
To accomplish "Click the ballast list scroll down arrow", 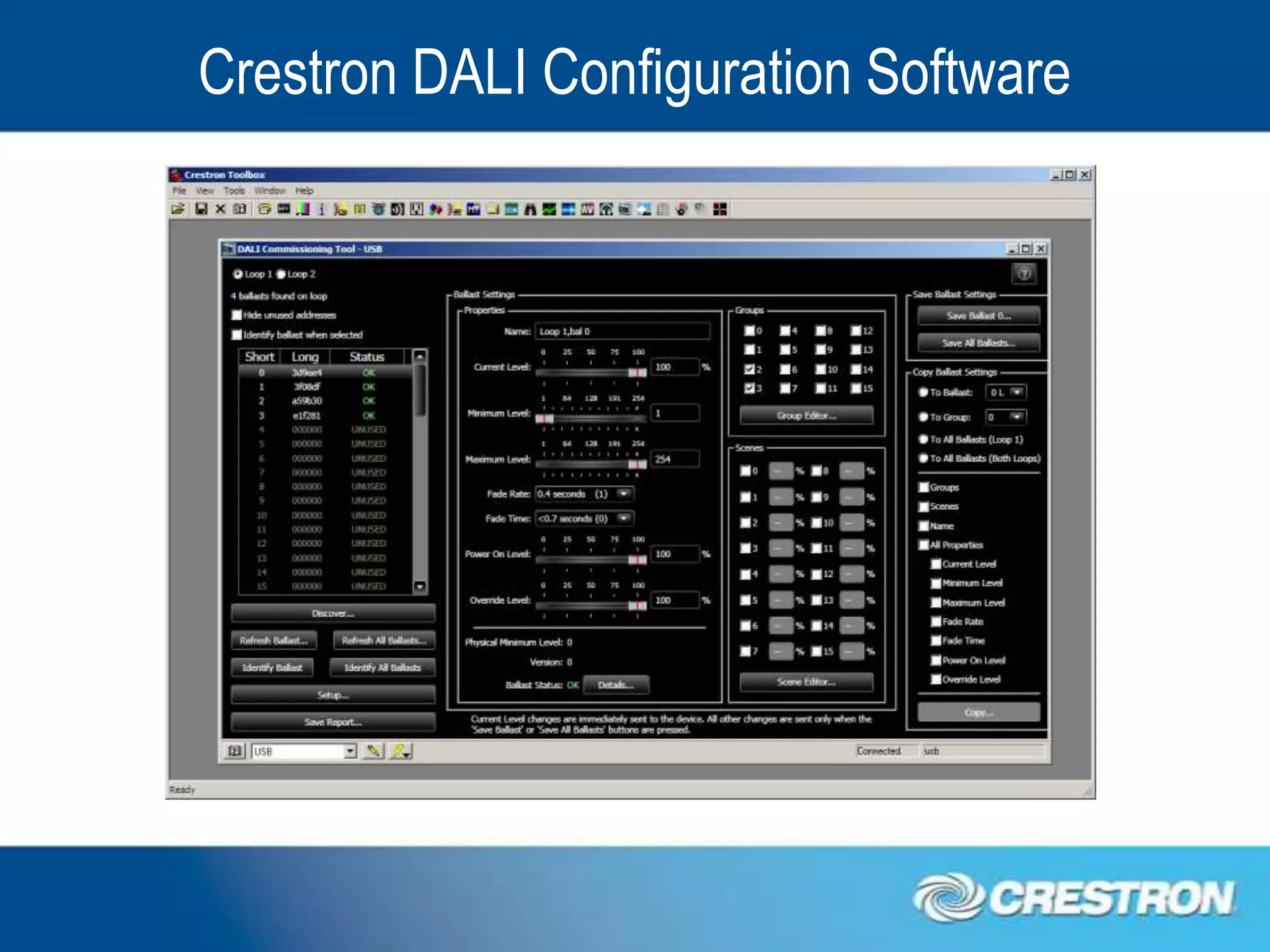I will click(x=420, y=586).
